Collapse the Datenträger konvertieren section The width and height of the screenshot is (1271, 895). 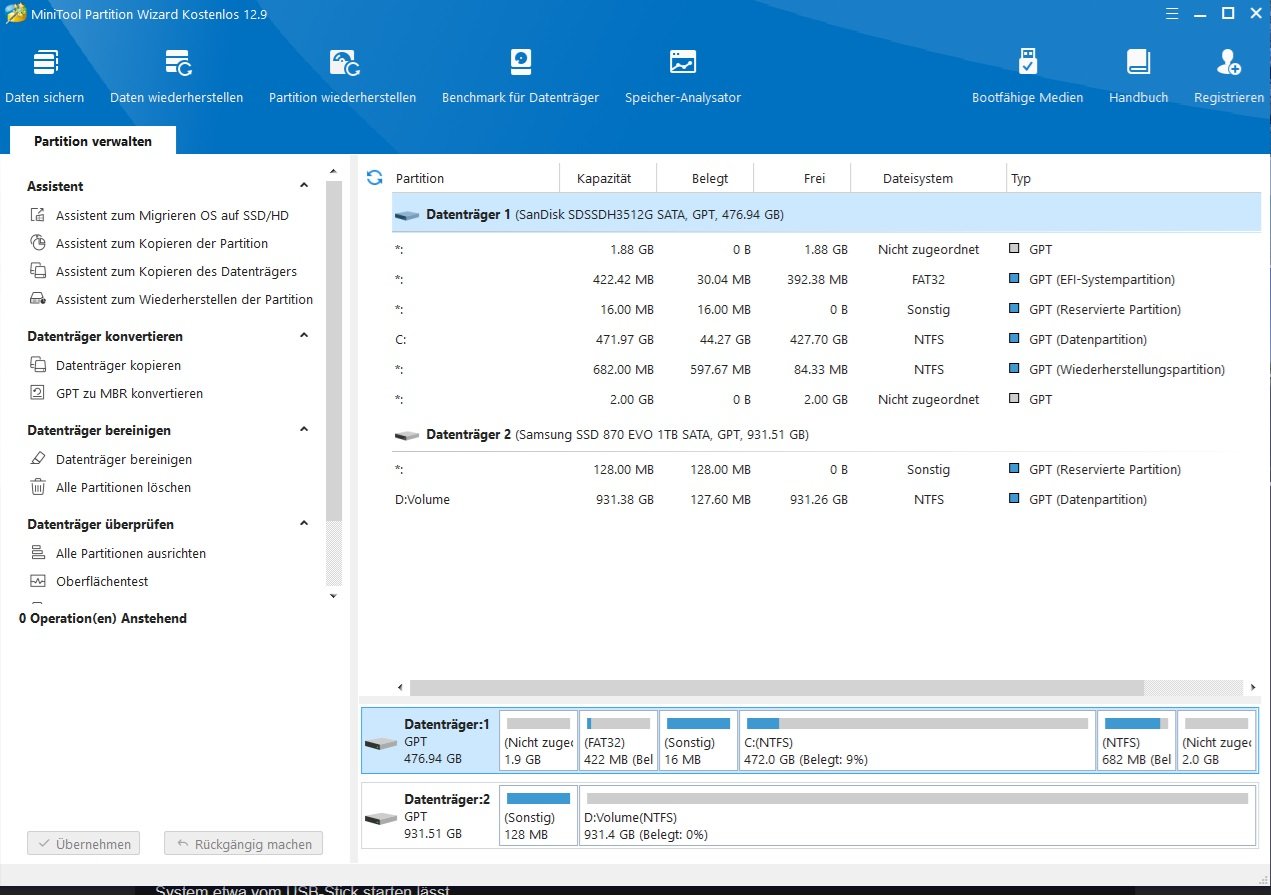pos(304,336)
